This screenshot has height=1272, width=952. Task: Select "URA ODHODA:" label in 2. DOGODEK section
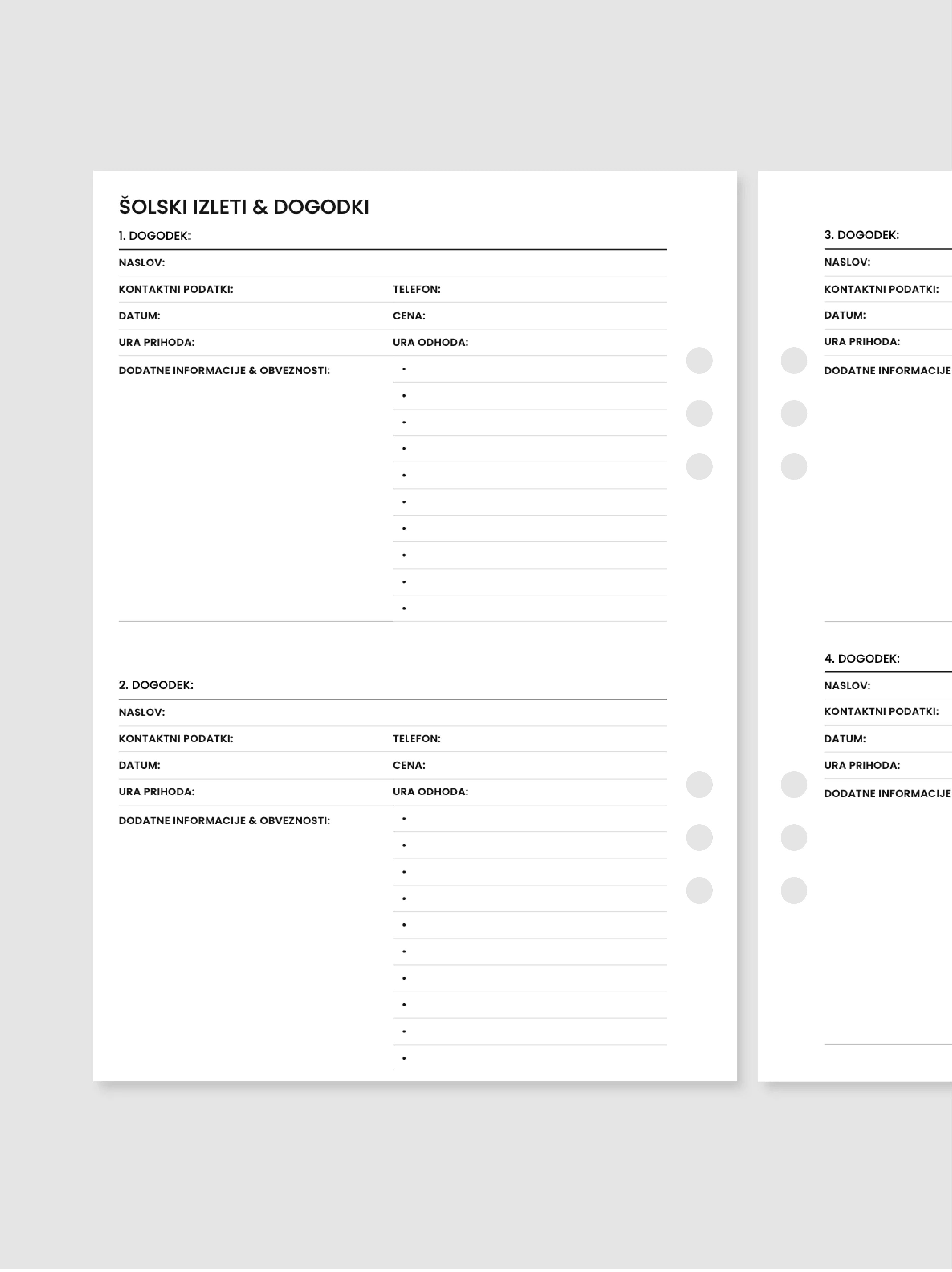click(x=431, y=792)
